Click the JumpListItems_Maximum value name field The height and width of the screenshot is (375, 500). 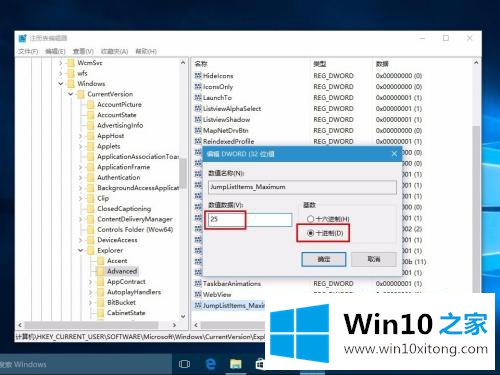click(302, 187)
